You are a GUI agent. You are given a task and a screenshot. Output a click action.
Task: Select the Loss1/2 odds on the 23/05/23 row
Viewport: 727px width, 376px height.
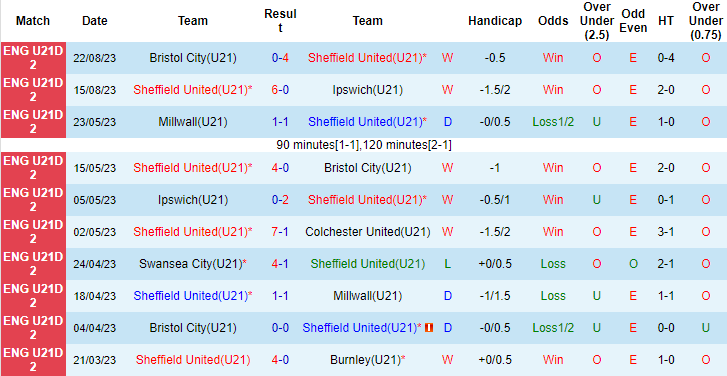[x=553, y=122]
